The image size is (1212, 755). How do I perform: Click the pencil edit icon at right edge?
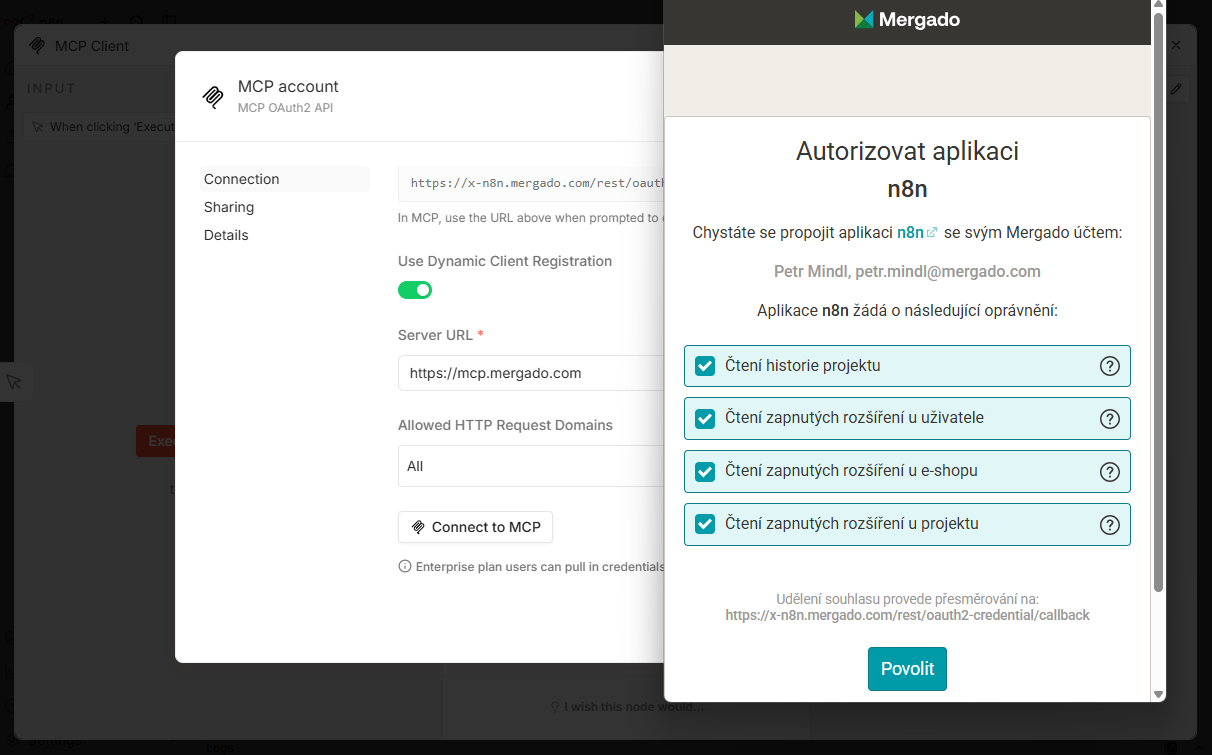tap(1177, 89)
